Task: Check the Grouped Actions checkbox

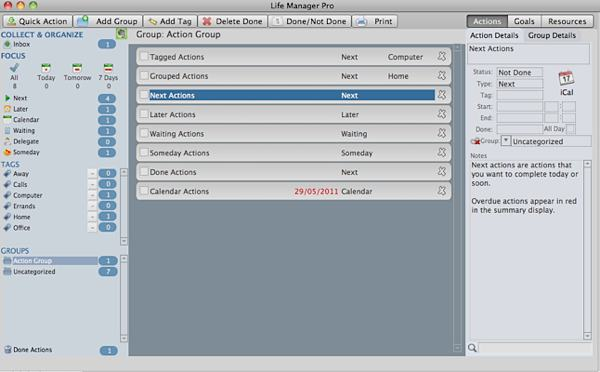Action: click(x=144, y=76)
